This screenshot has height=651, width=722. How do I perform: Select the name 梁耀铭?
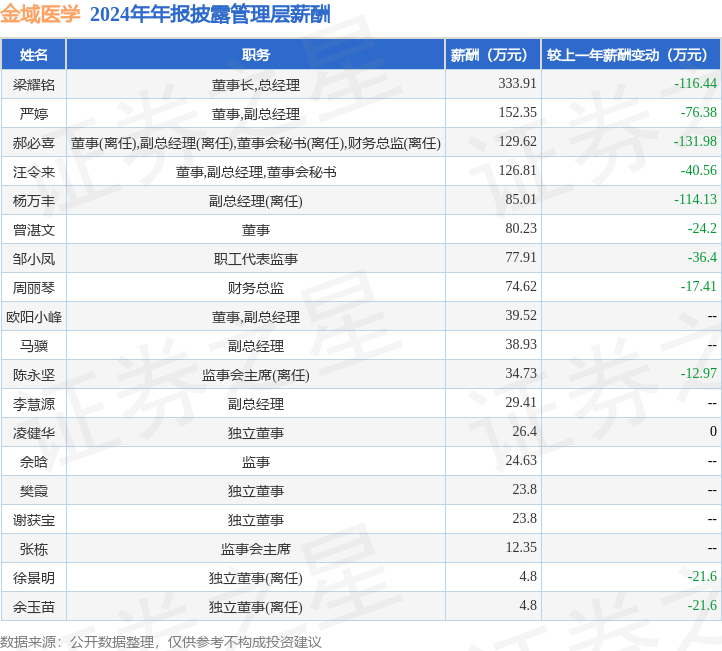[34, 85]
